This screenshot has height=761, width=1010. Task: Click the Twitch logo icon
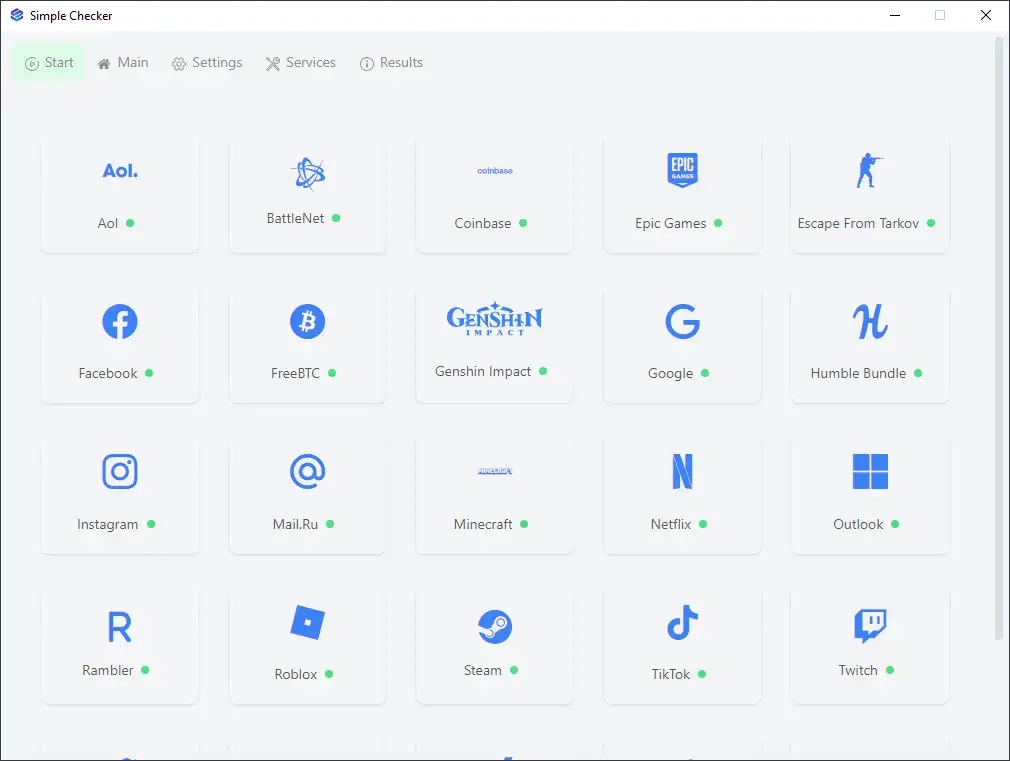click(x=869, y=625)
